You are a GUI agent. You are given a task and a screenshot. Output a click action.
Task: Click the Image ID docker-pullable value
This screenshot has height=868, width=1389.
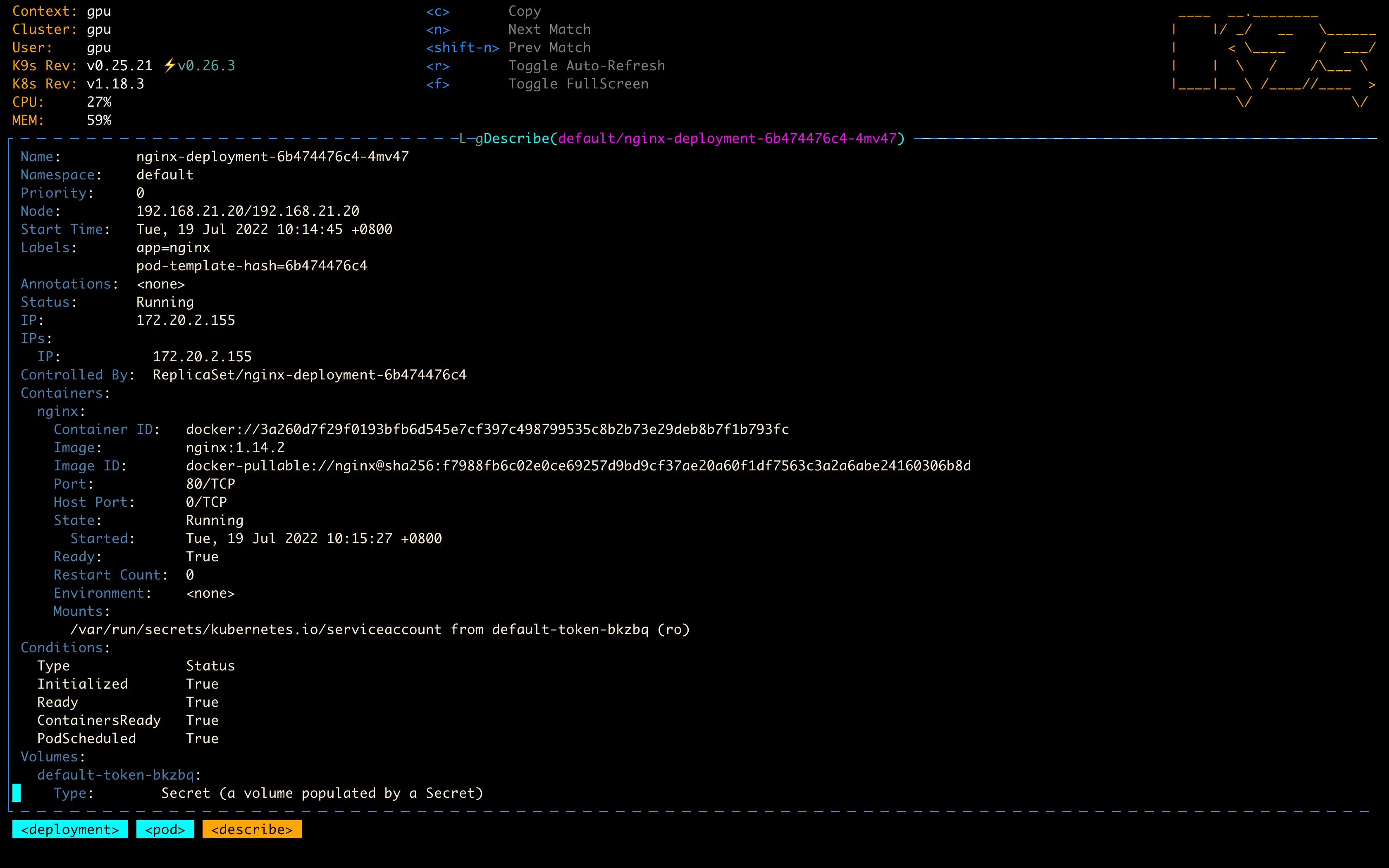(x=579, y=465)
